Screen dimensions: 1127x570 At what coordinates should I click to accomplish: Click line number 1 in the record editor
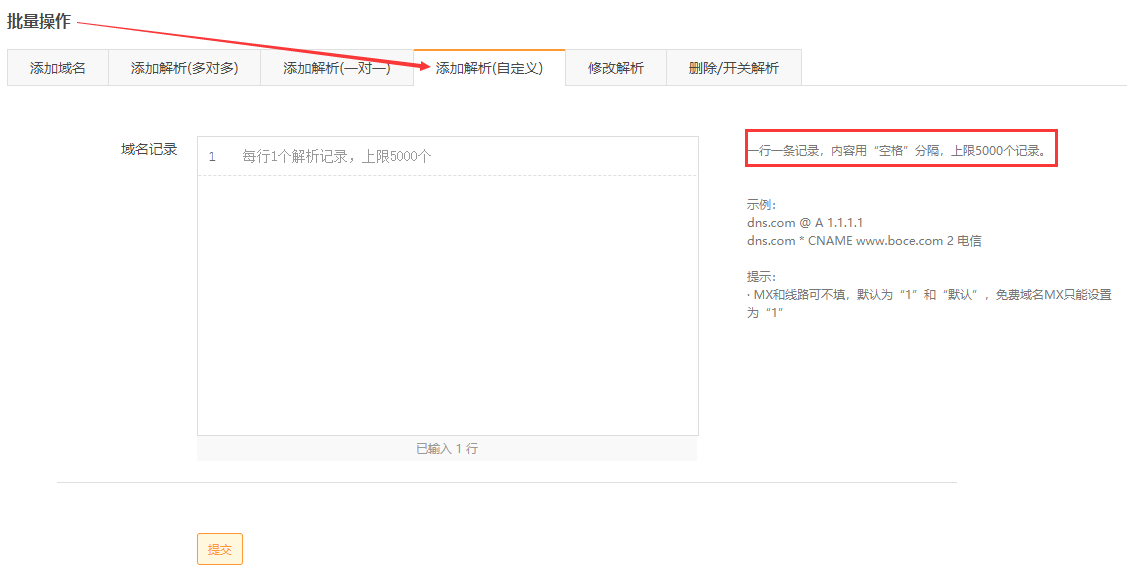[x=212, y=157]
